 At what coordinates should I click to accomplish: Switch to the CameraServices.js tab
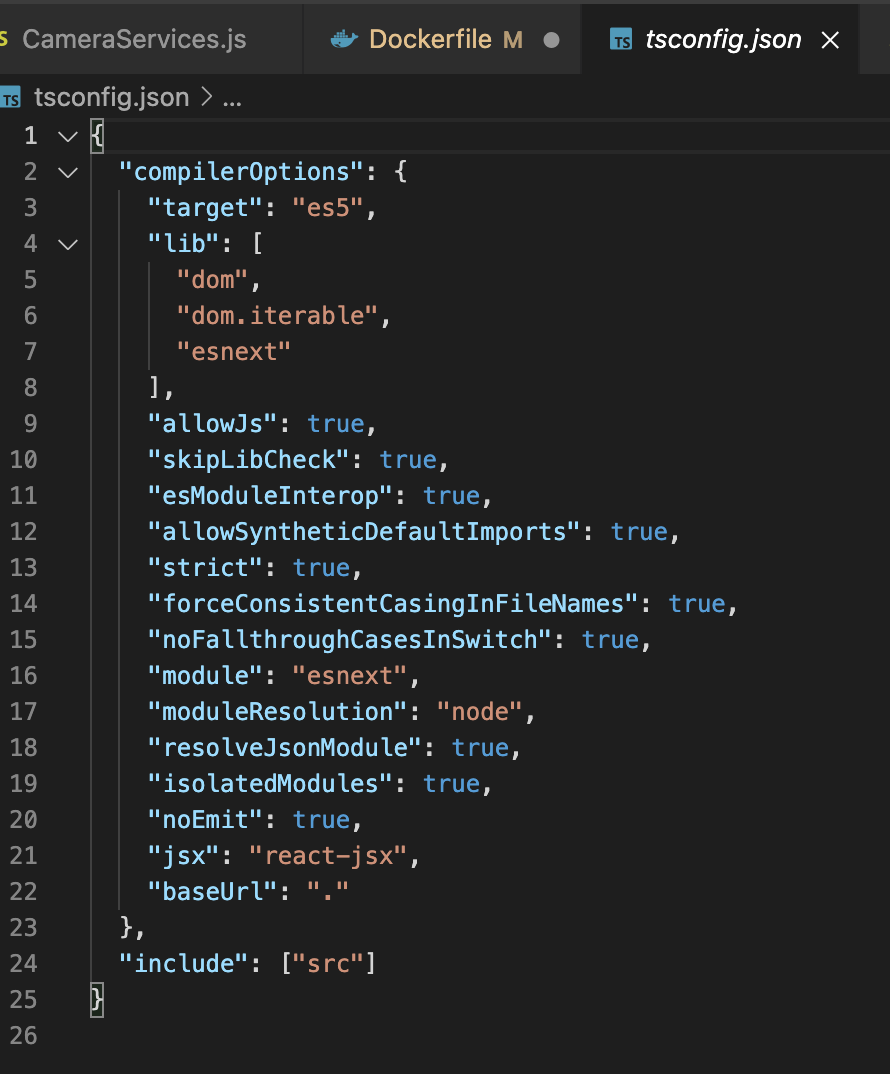click(x=133, y=40)
